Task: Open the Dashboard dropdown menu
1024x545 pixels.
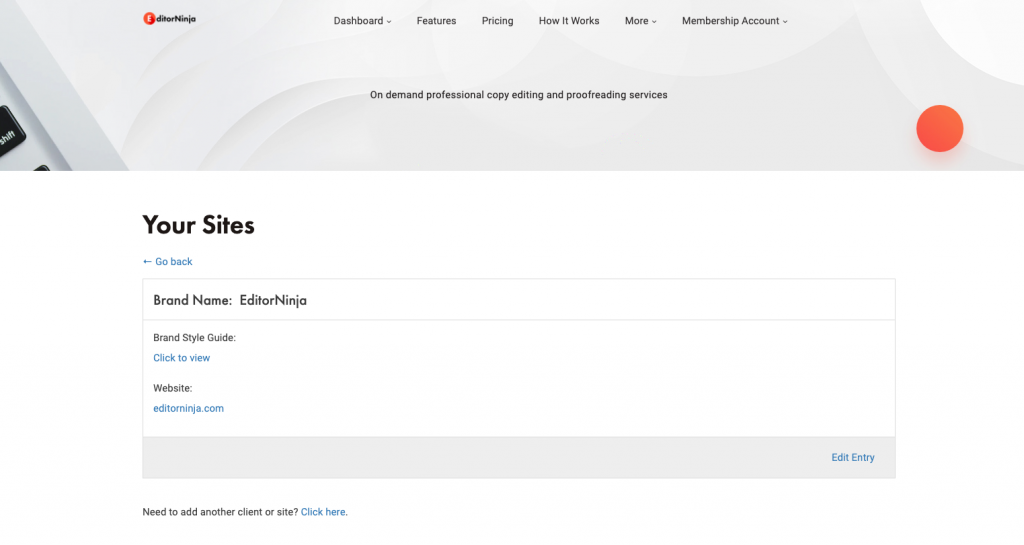Action: pyautogui.click(x=362, y=21)
